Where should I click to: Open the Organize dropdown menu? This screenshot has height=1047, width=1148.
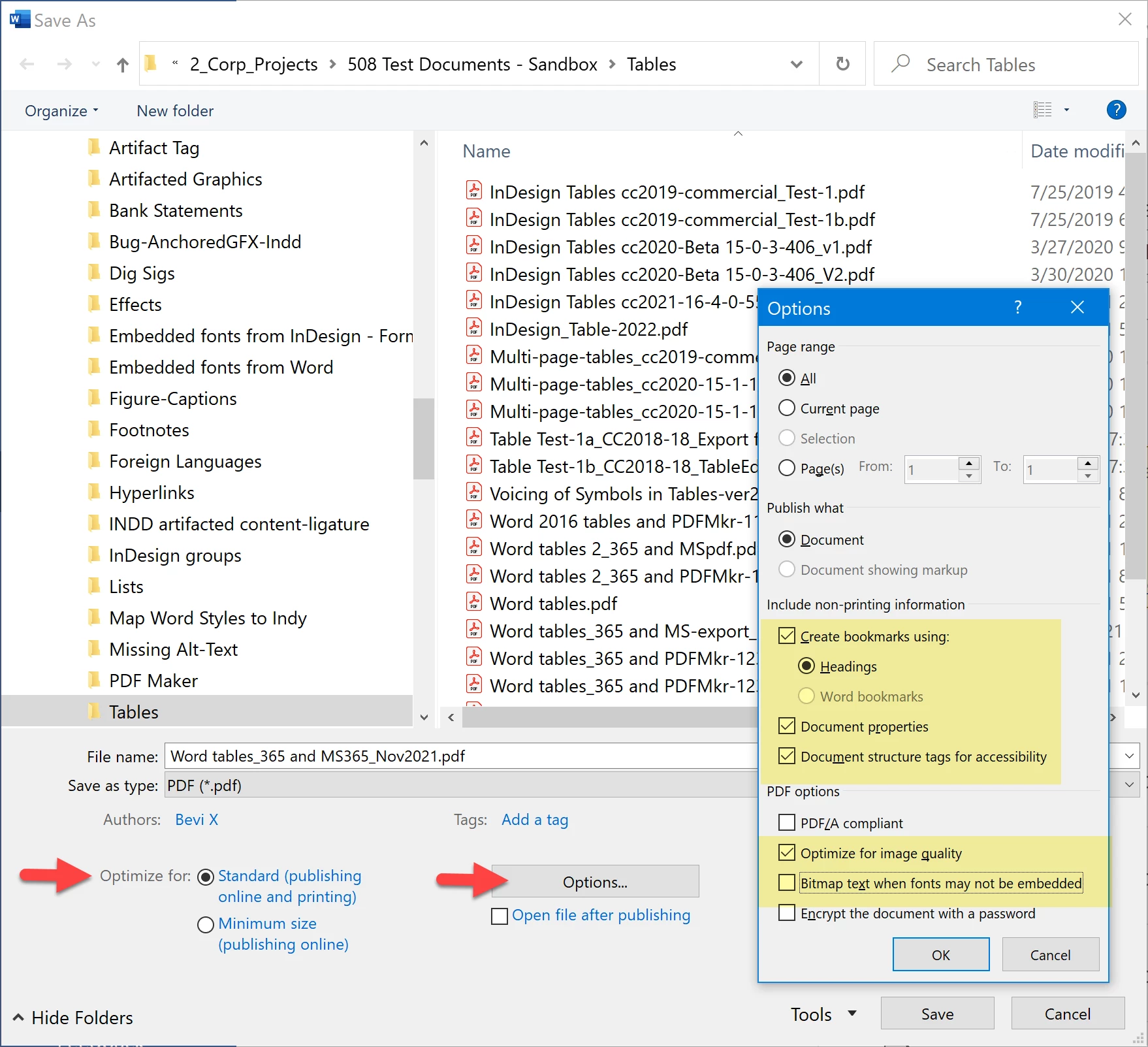[x=61, y=110]
